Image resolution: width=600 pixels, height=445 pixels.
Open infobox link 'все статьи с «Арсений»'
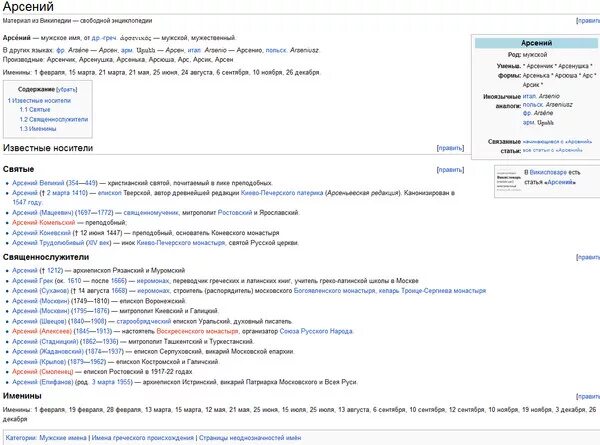pos(553,150)
